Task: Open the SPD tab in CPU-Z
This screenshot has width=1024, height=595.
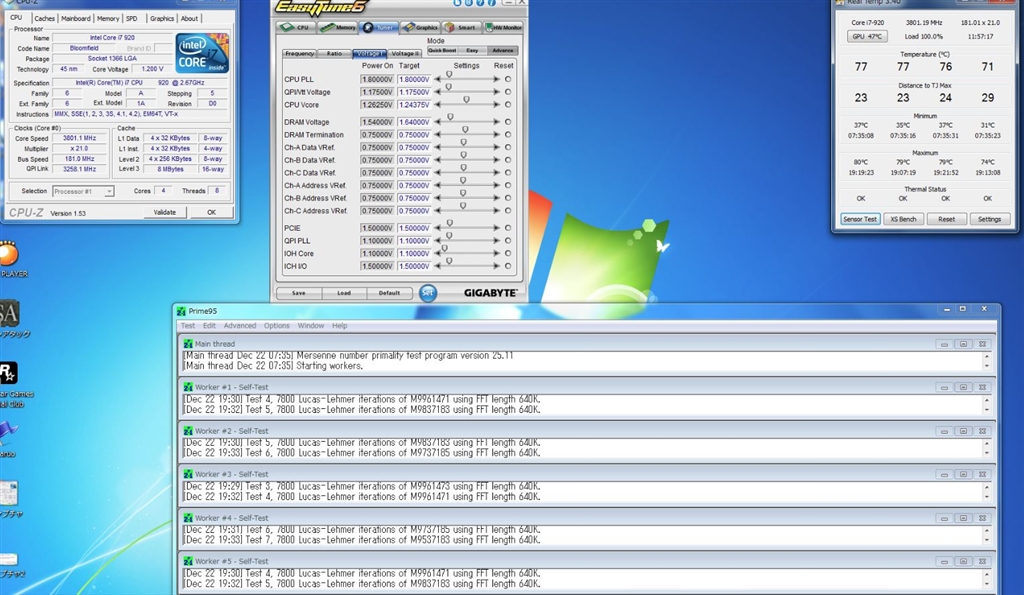Action: pyautogui.click(x=131, y=18)
